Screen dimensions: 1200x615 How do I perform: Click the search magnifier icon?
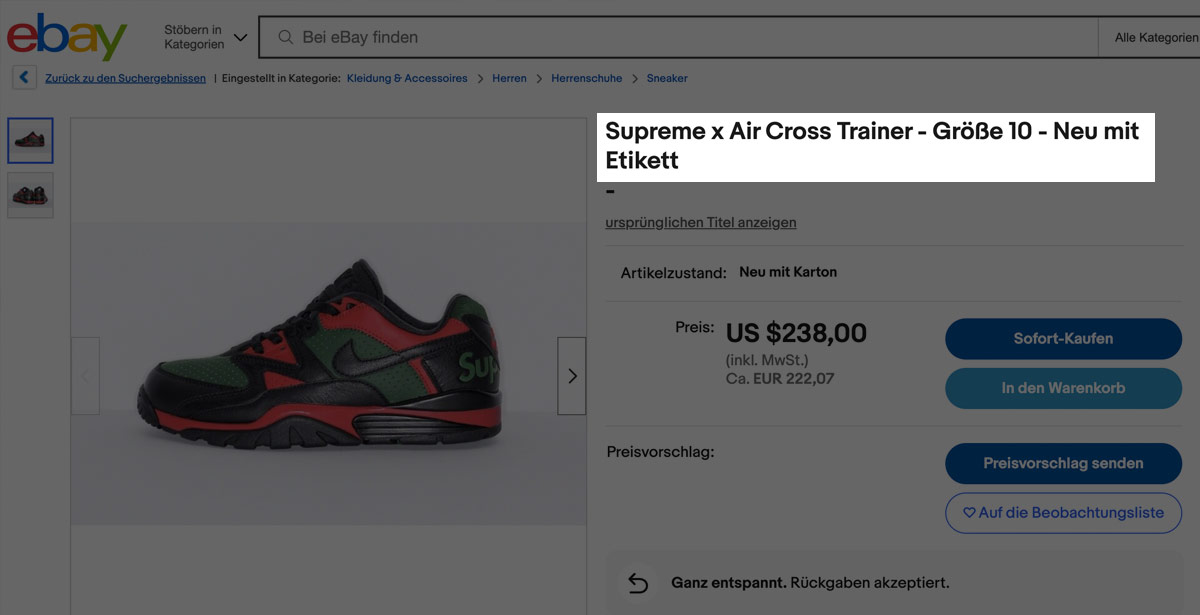click(285, 37)
